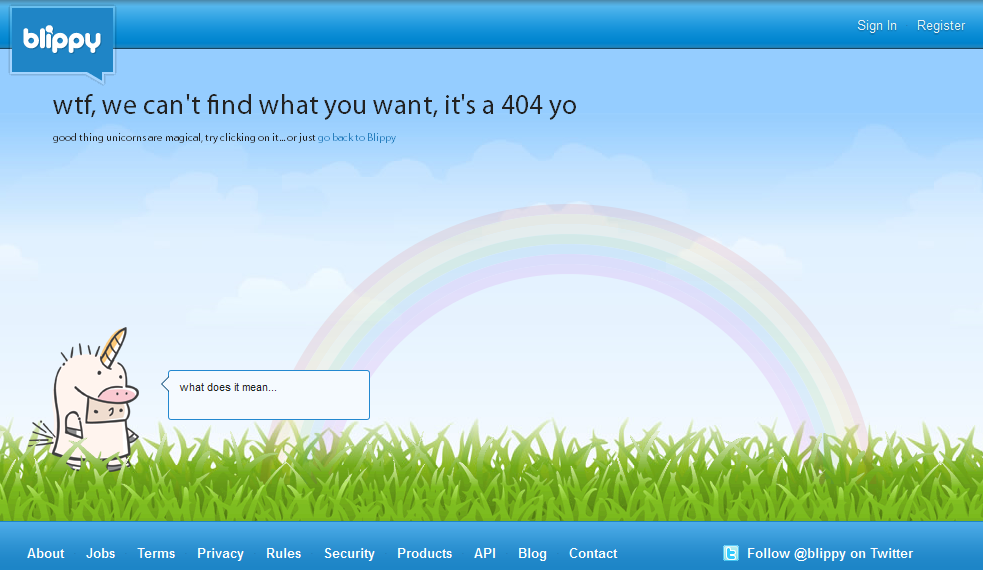This screenshot has width=983, height=570.
Task: Follow the 'go back to Blippy' link
Action: (x=357, y=137)
